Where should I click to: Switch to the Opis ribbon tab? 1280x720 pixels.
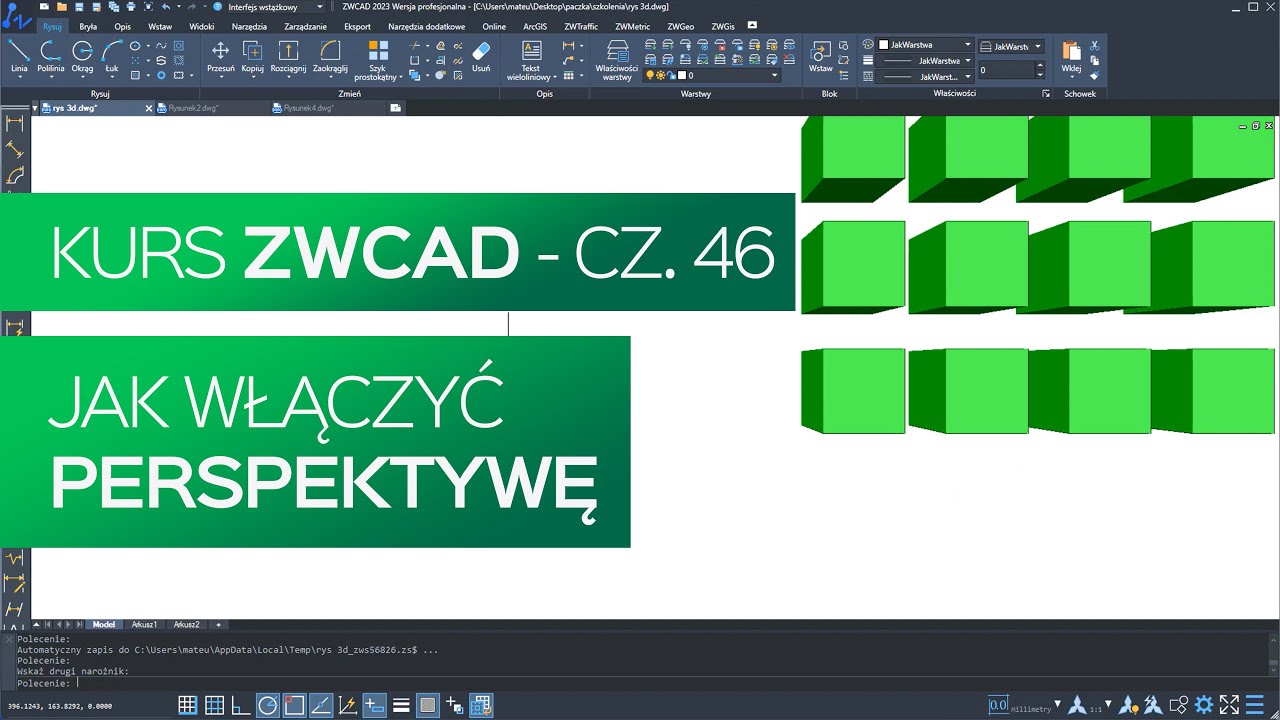click(122, 27)
